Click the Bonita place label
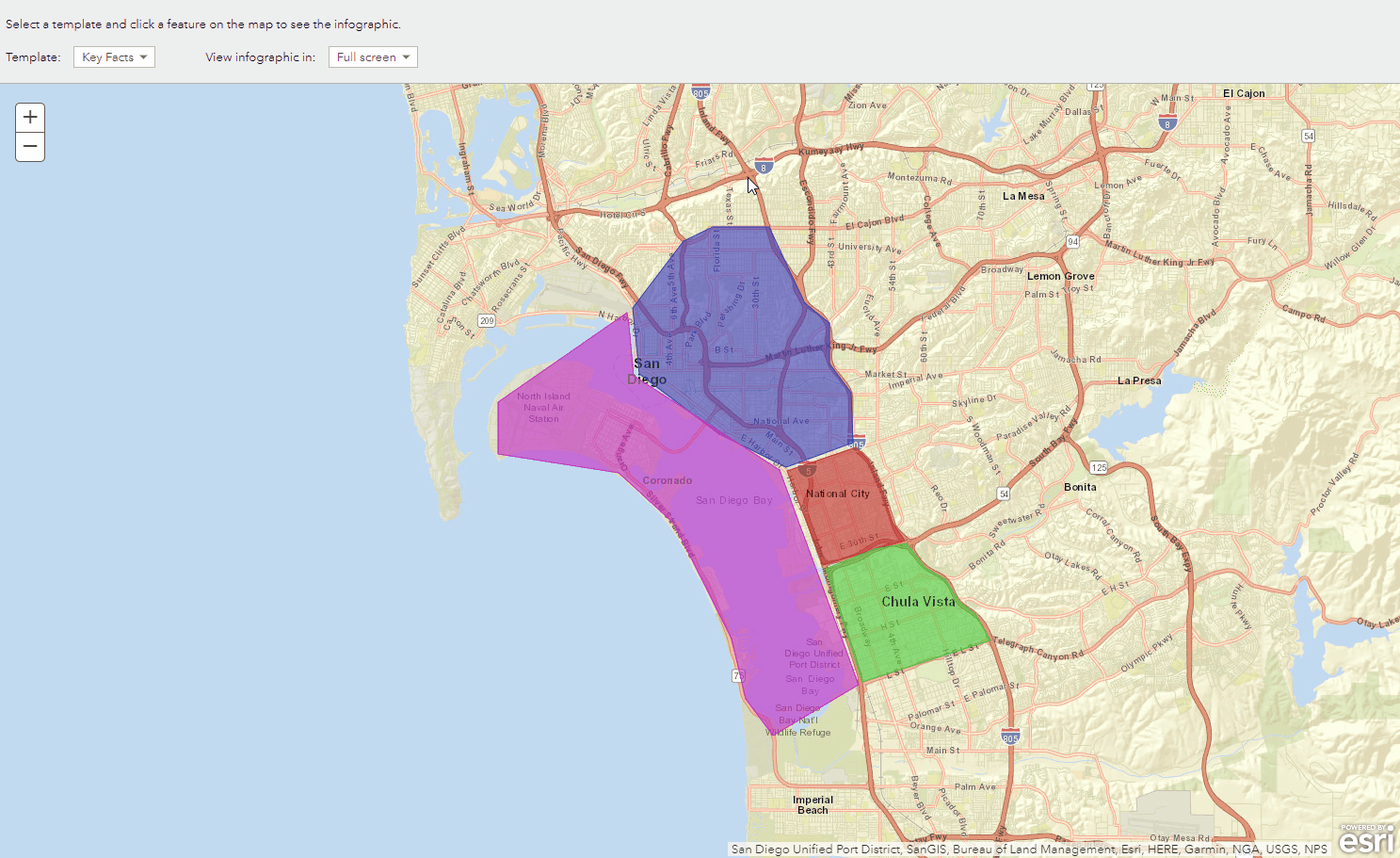 coord(1080,487)
